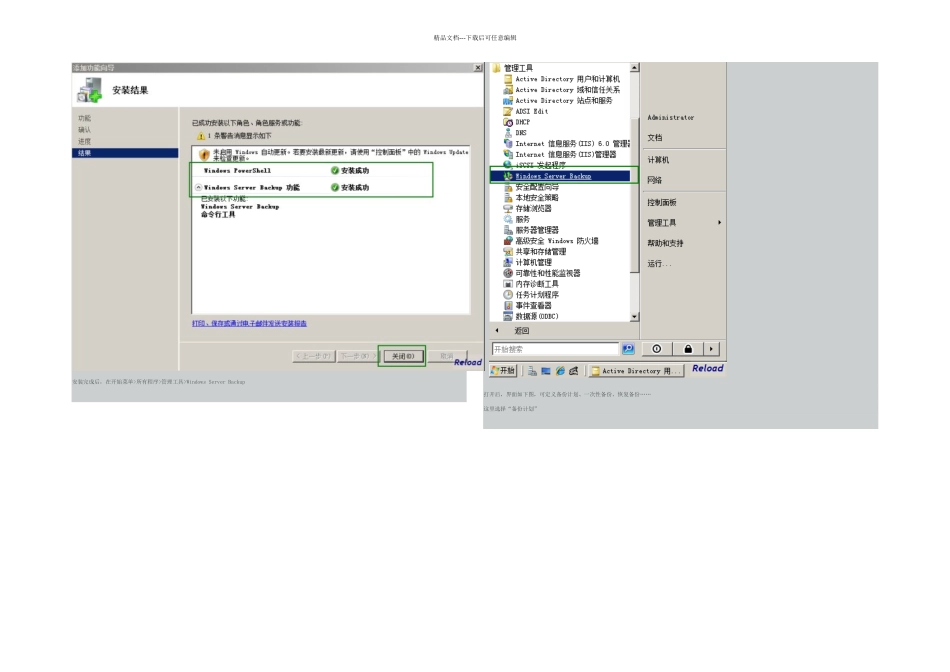
Task: Click the Internet Explorer quick launch icon
Action: click(x=560, y=371)
